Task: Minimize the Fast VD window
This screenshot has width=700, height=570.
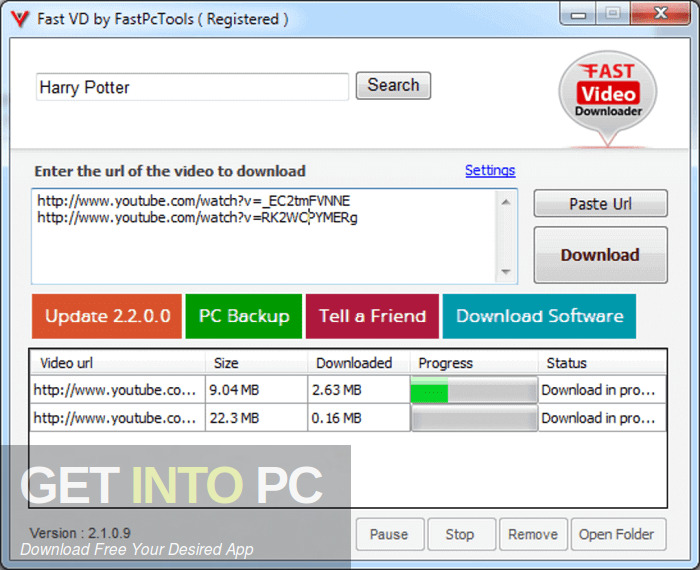Action: coord(578,15)
